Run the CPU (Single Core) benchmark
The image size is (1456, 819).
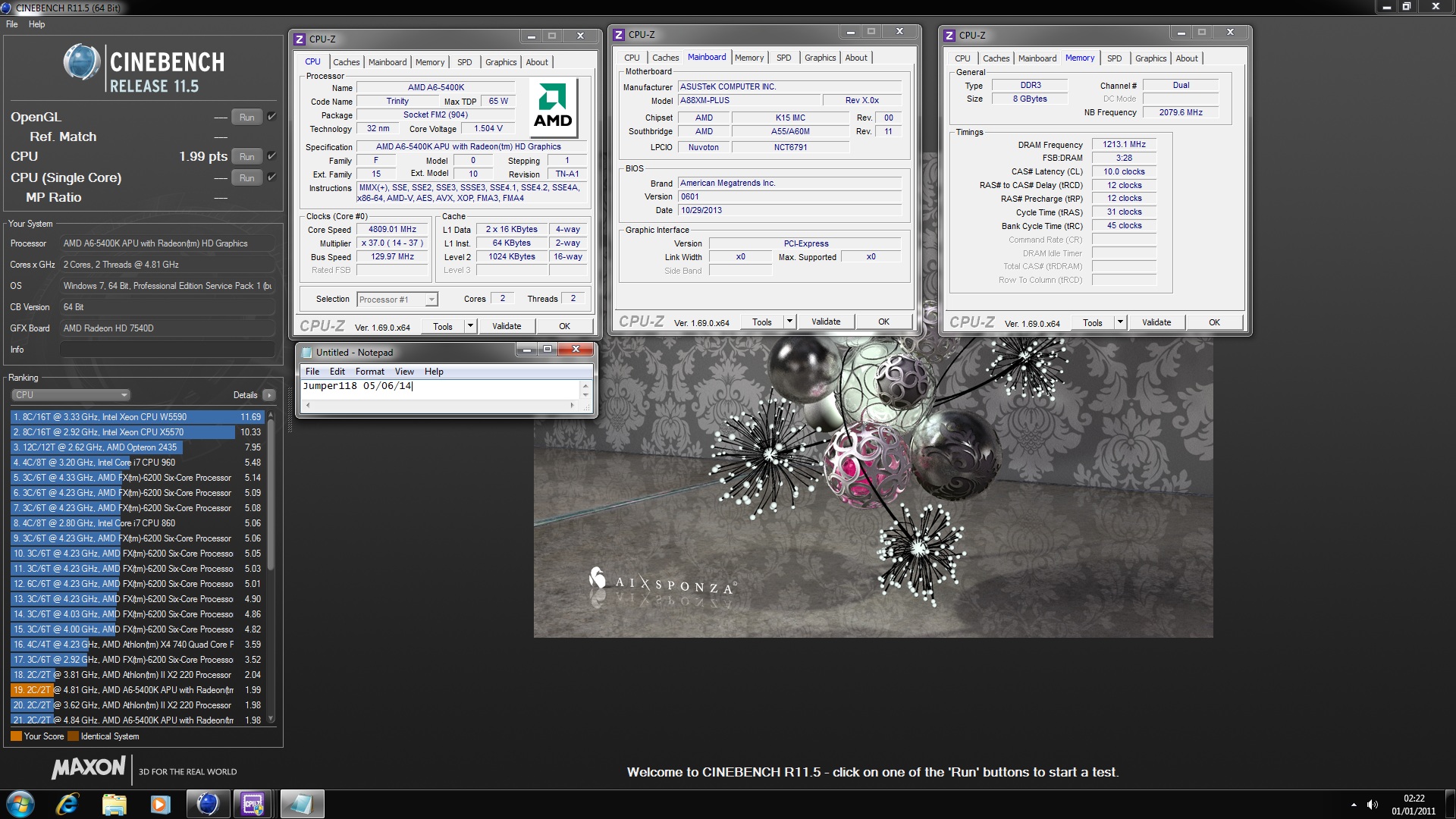[246, 177]
